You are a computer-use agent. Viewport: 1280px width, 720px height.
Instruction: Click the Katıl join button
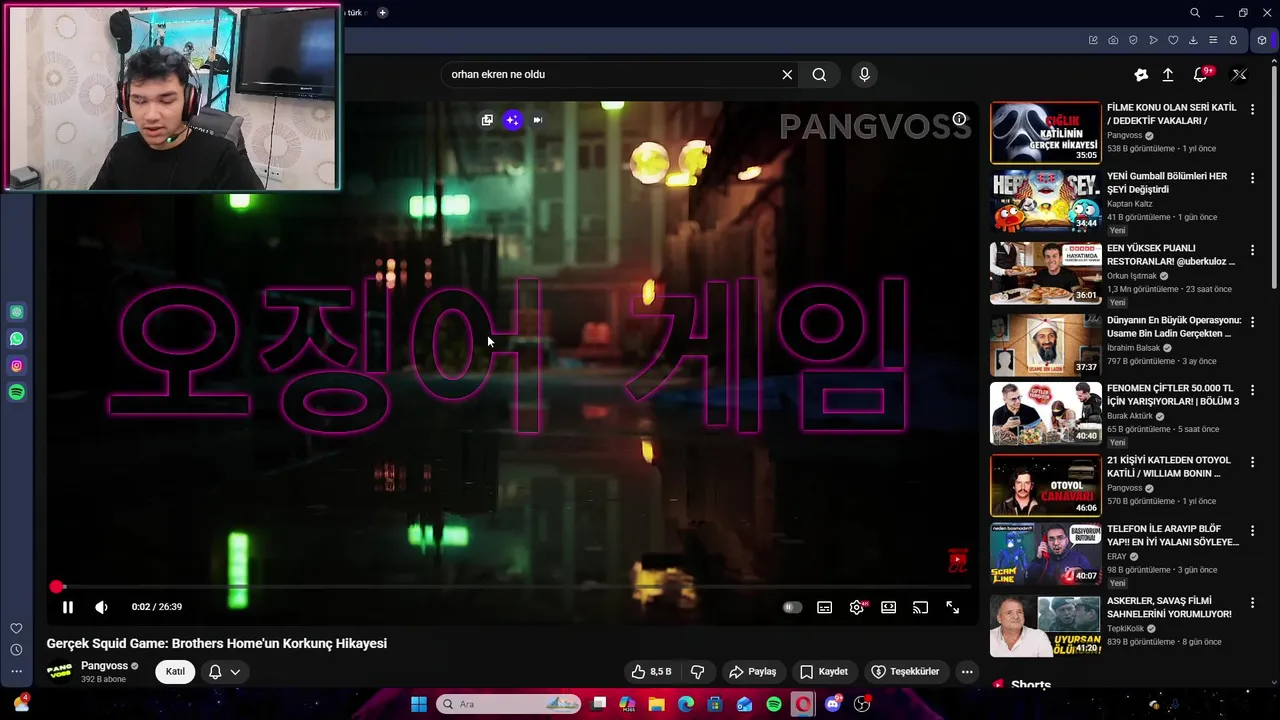pyautogui.click(x=175, y=672)
